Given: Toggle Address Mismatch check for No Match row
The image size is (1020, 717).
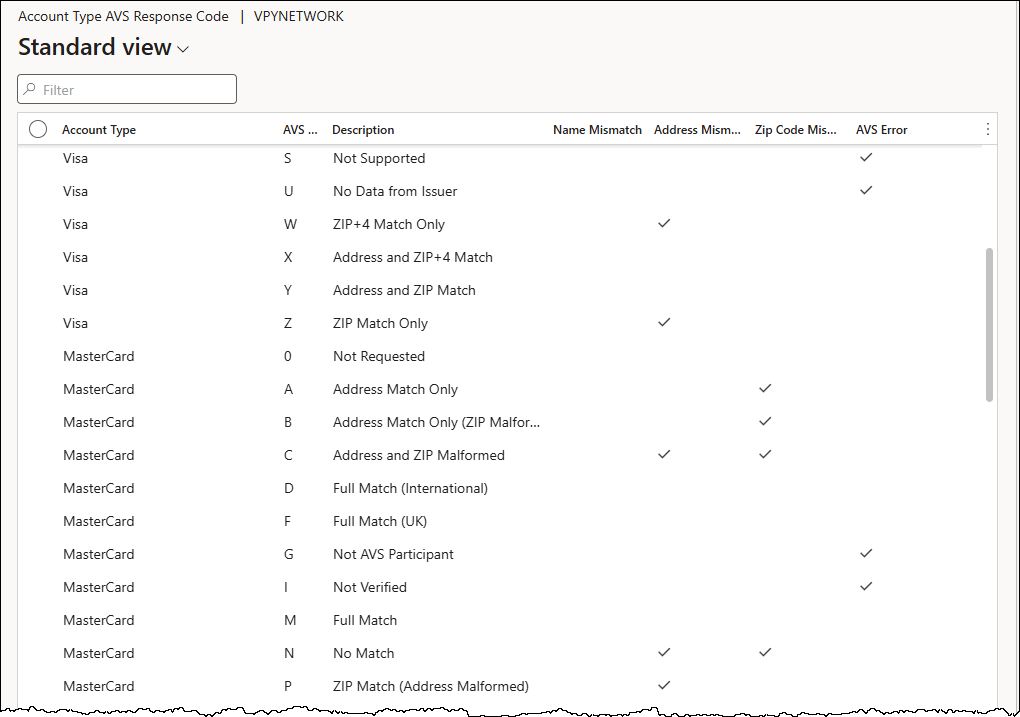Looking at the screenshot, I should (x=664, y=652).
